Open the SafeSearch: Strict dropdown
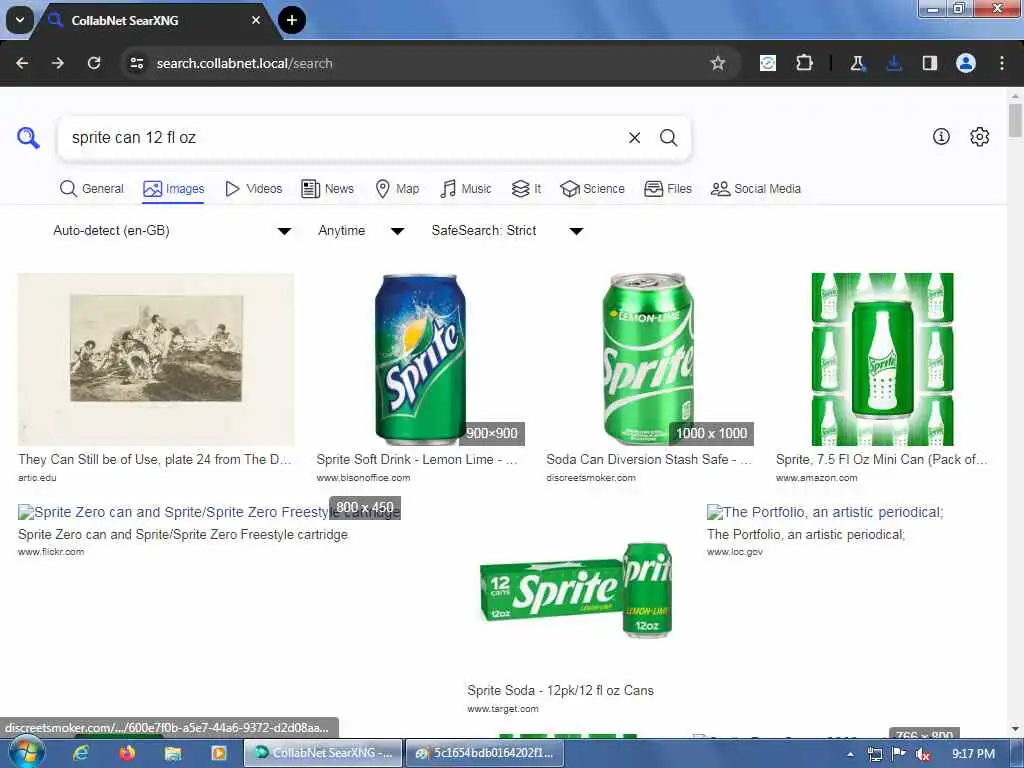Screen dimensions: 1024x768 (x=507, y=231)
